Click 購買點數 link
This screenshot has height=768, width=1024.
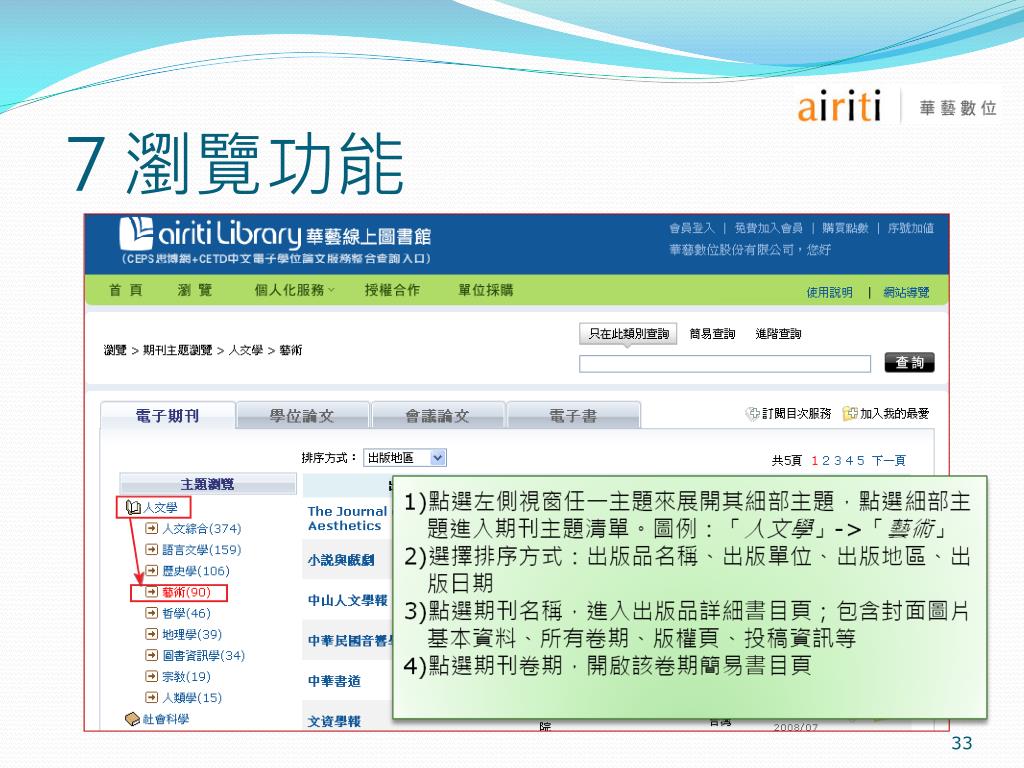pyautogui.click(x=845, y=228)
